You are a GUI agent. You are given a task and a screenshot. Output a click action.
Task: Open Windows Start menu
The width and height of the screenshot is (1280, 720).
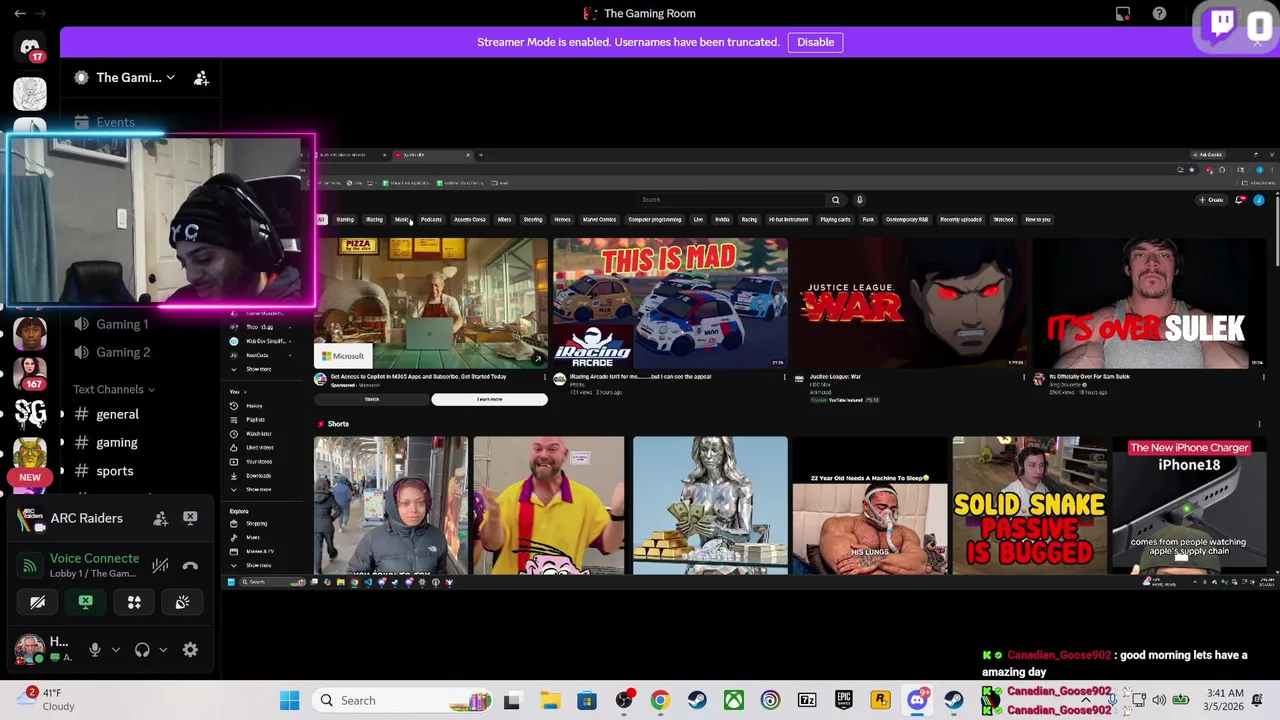tap(289, 701)
